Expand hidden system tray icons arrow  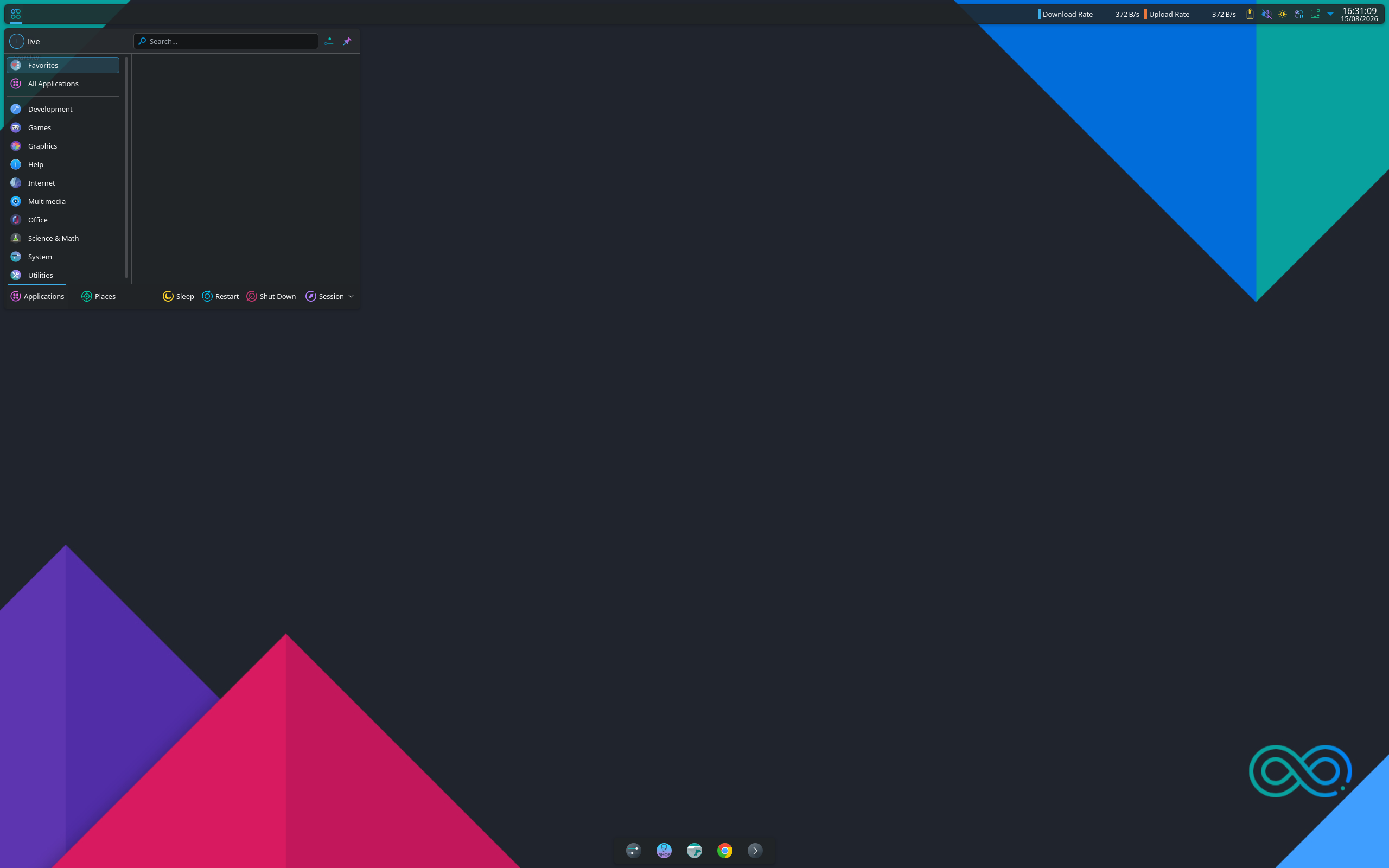tap(1330, 14)
